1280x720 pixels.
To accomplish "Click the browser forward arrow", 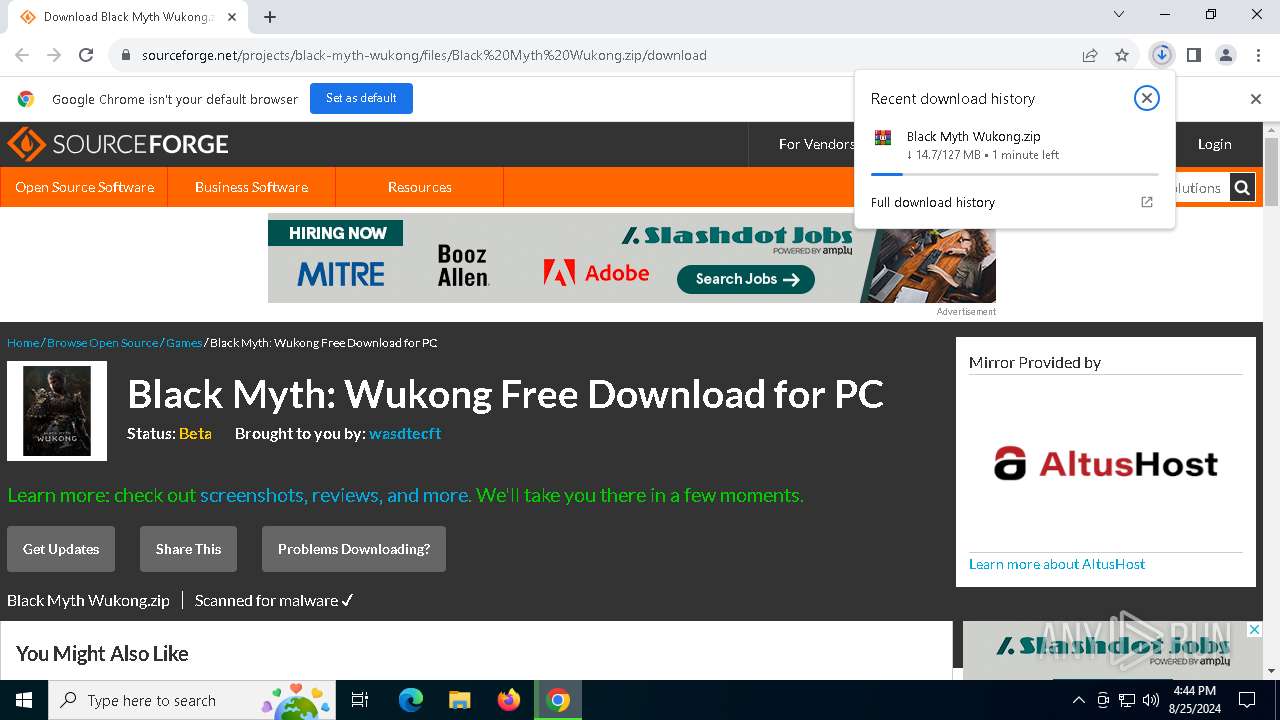I will pos(54,55).
